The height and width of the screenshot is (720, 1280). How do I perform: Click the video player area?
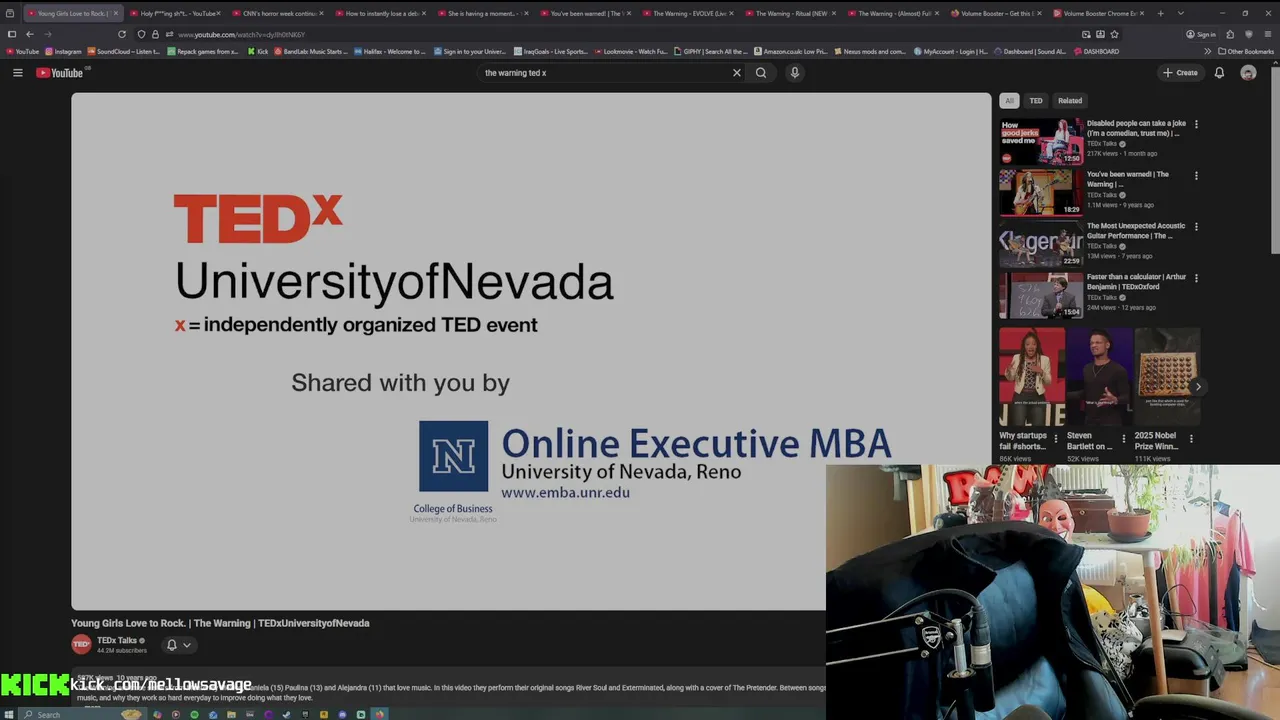531,351
